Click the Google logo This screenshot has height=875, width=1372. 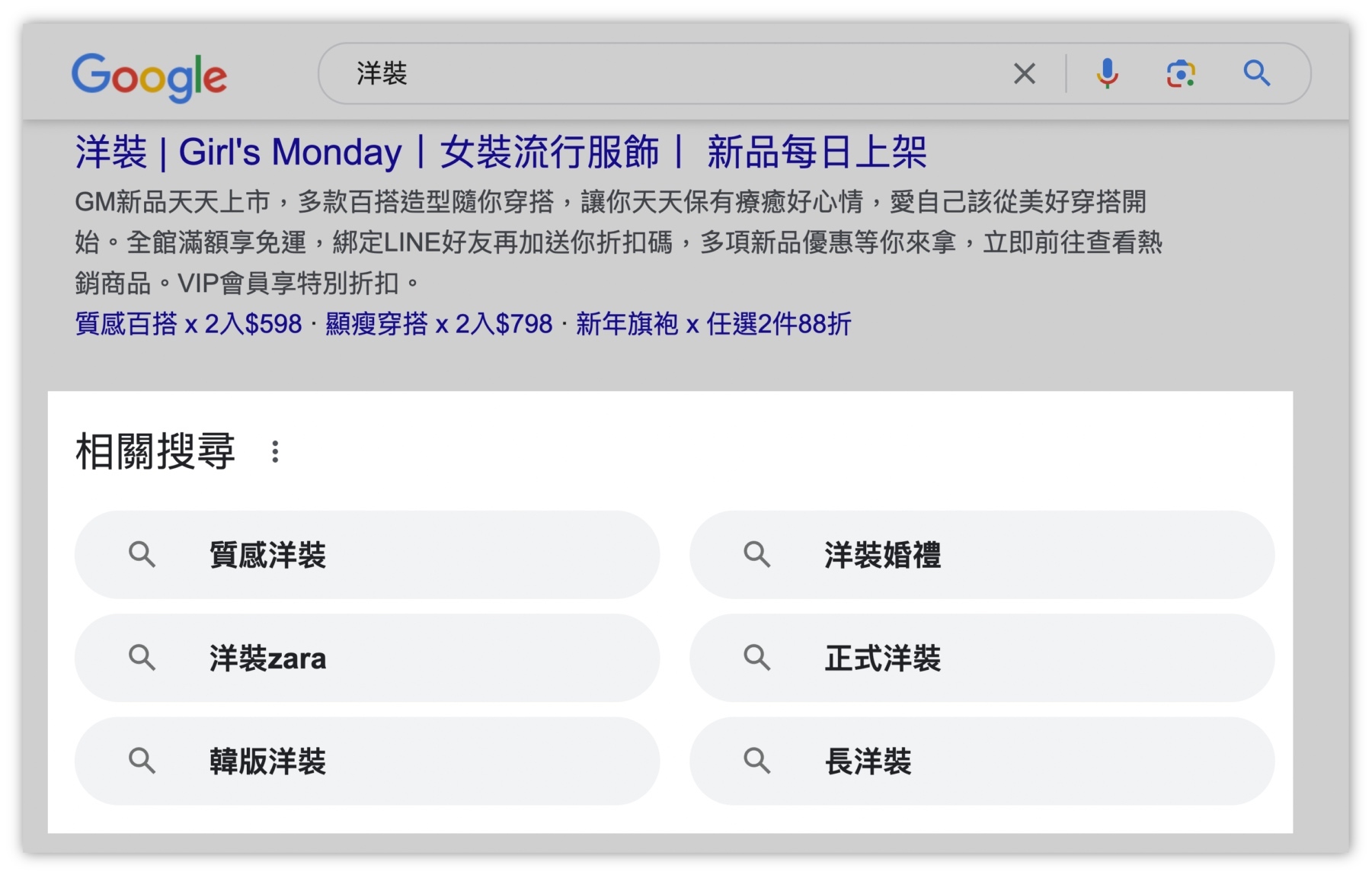point(149,76)
